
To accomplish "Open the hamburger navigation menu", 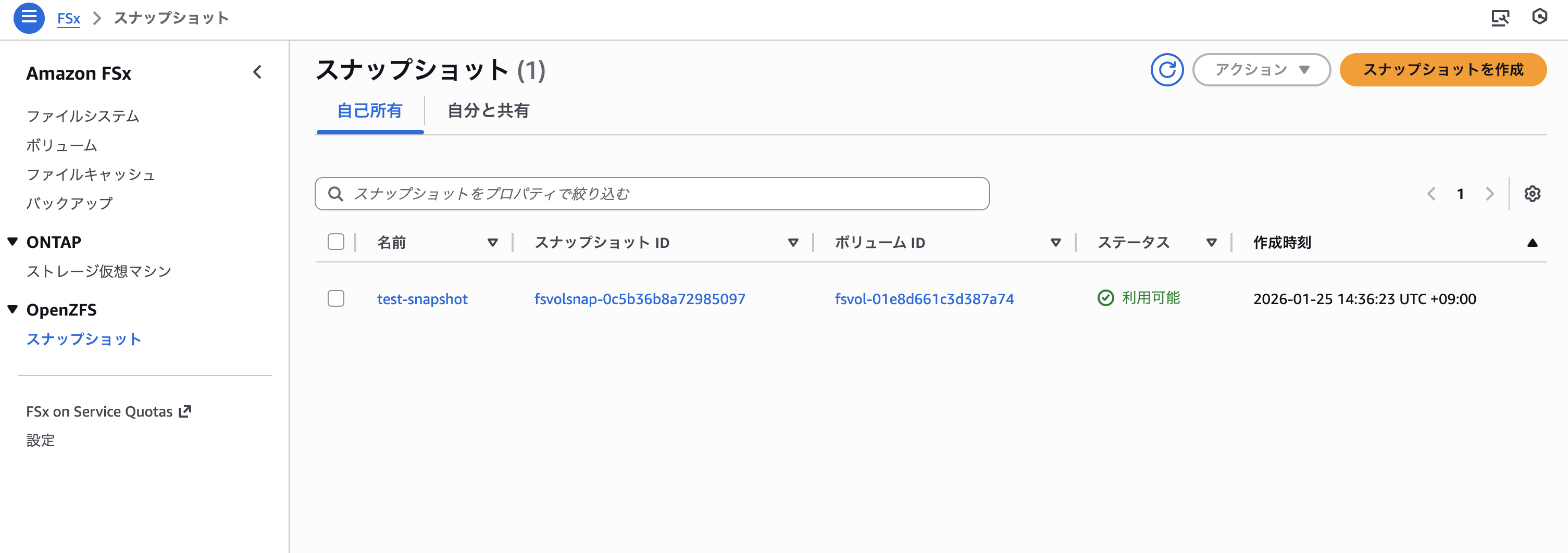I will [29, 18].
